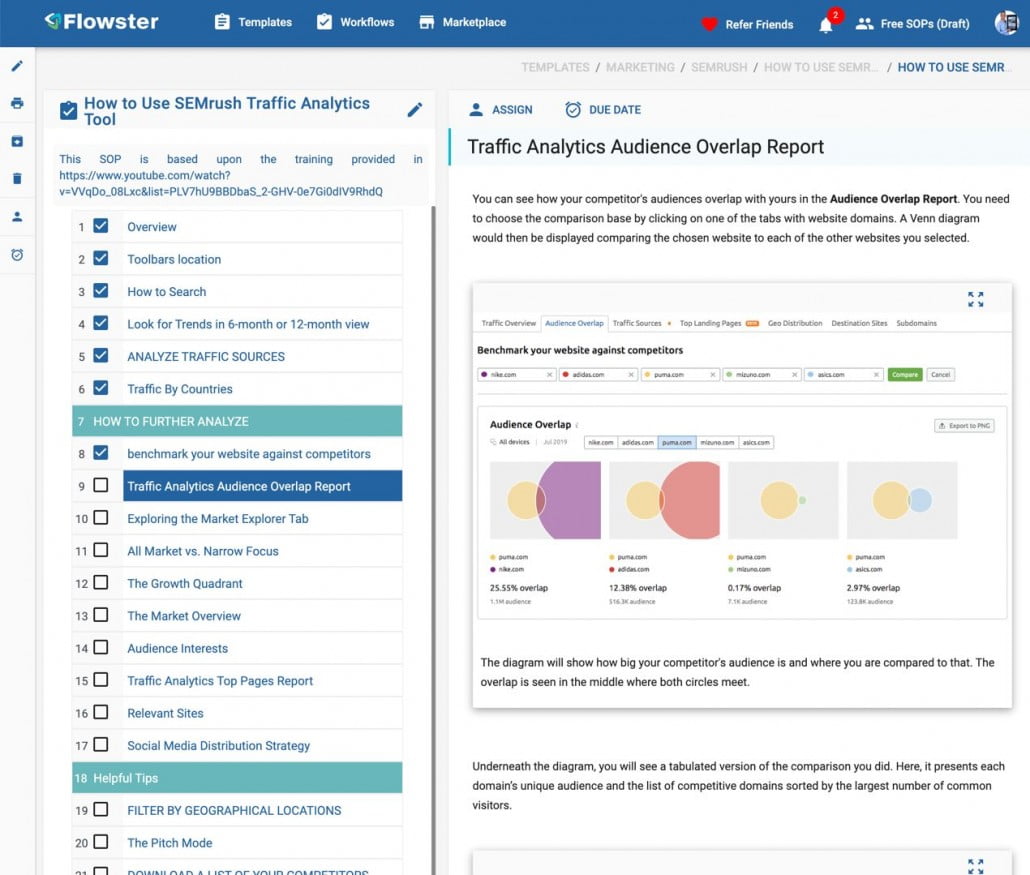
Task: Click the checklist vertical scrollbar
Action: coord(434,539)
